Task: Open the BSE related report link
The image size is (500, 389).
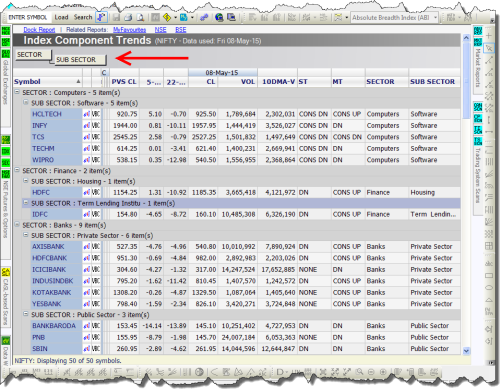Action: click(181, 30)
